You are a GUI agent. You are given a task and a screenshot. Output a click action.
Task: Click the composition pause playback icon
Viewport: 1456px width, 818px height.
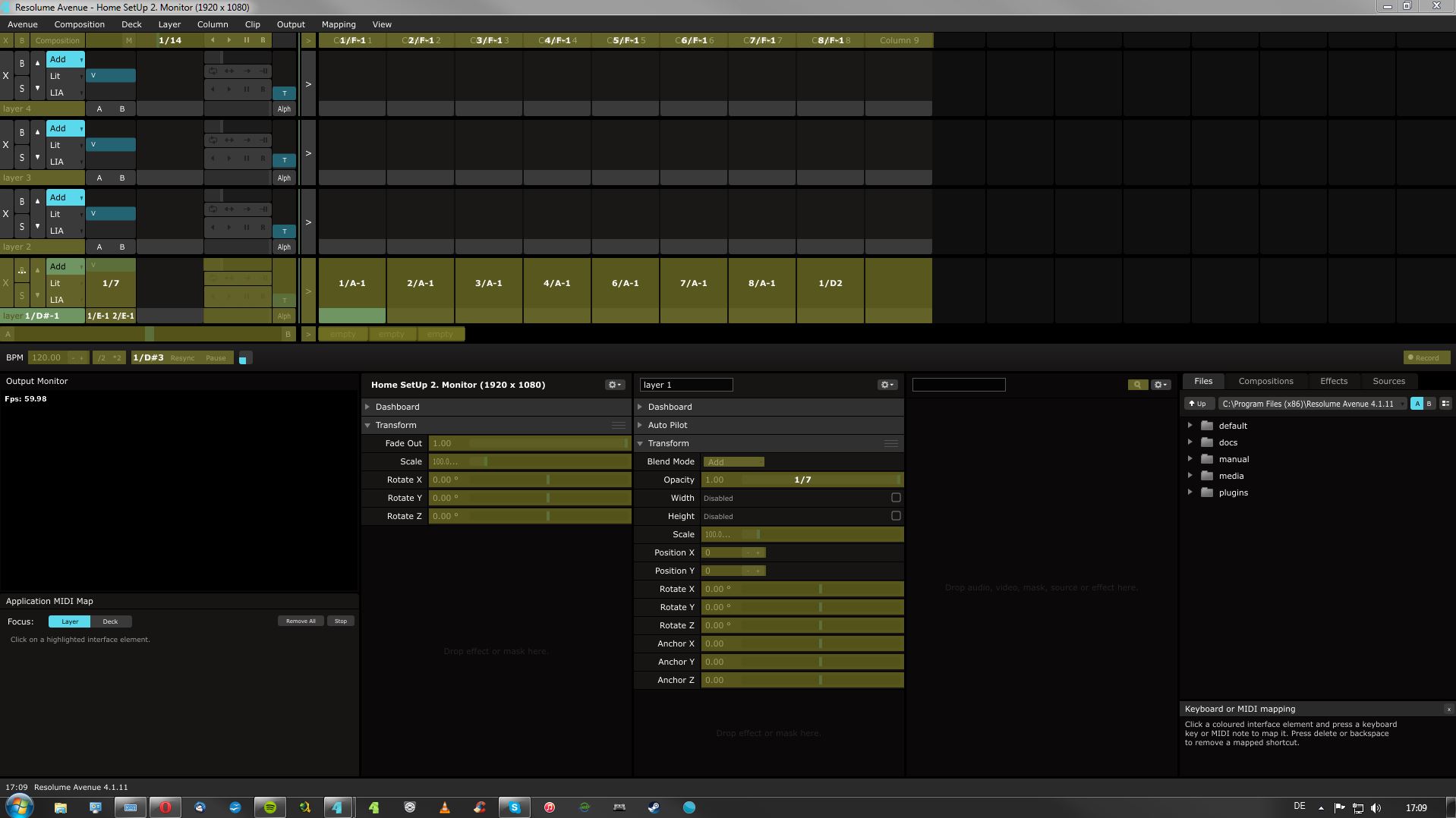tap(246, 40)
